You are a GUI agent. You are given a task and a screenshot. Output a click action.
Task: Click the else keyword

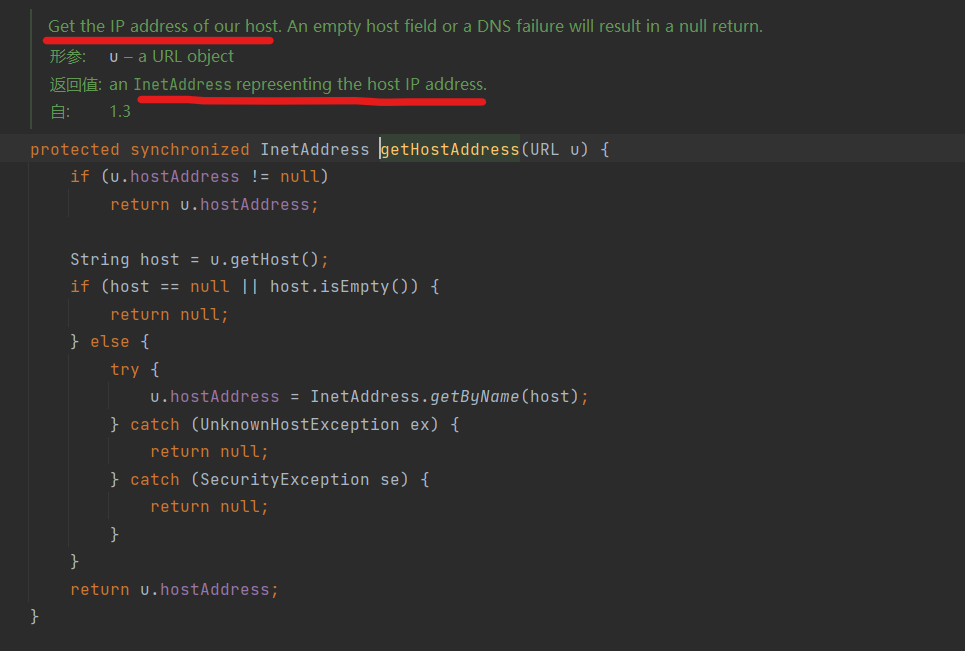(109, 342)
